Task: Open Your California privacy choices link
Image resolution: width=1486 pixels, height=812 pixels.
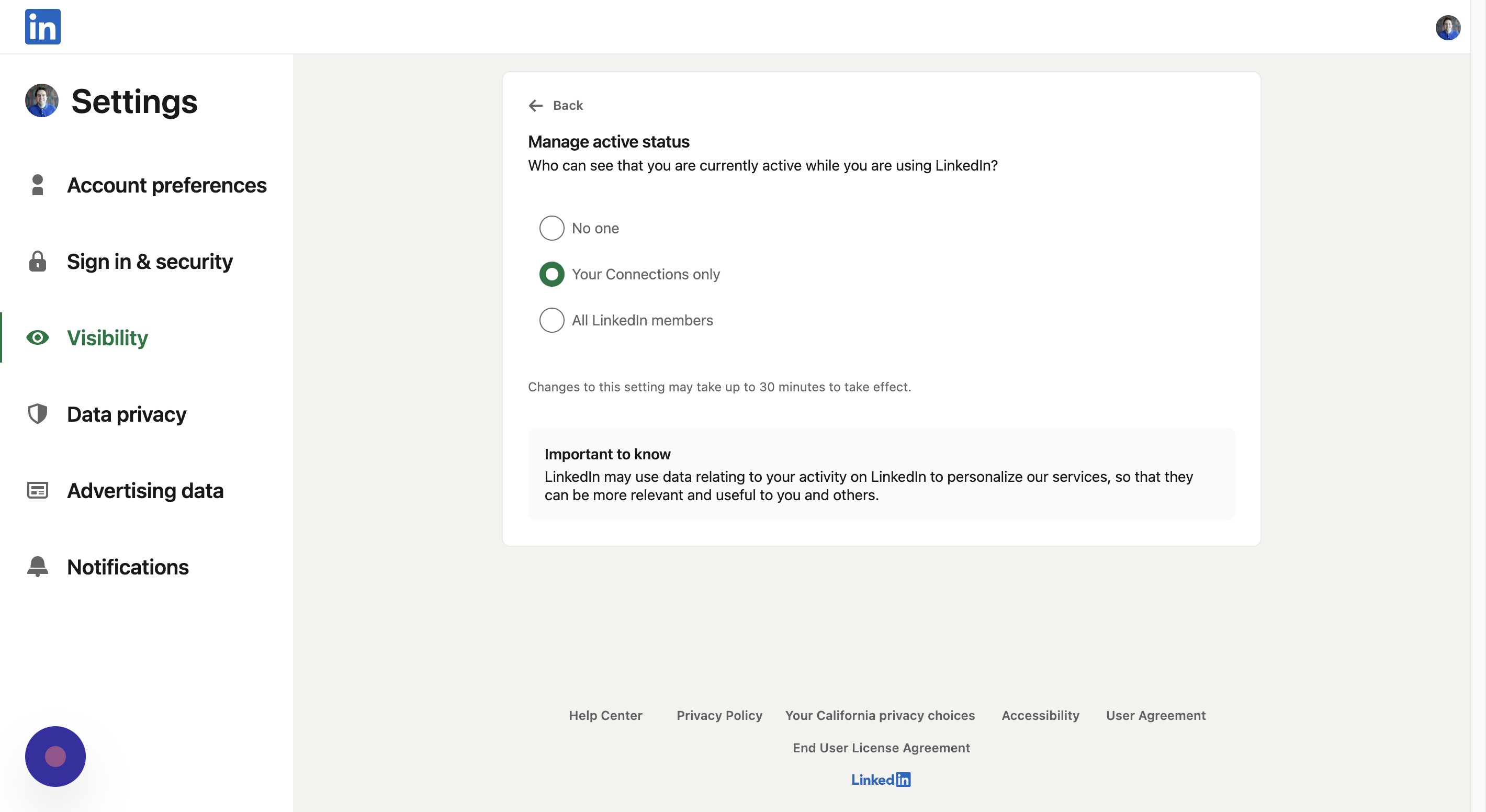Action: (x=879, y=715)
